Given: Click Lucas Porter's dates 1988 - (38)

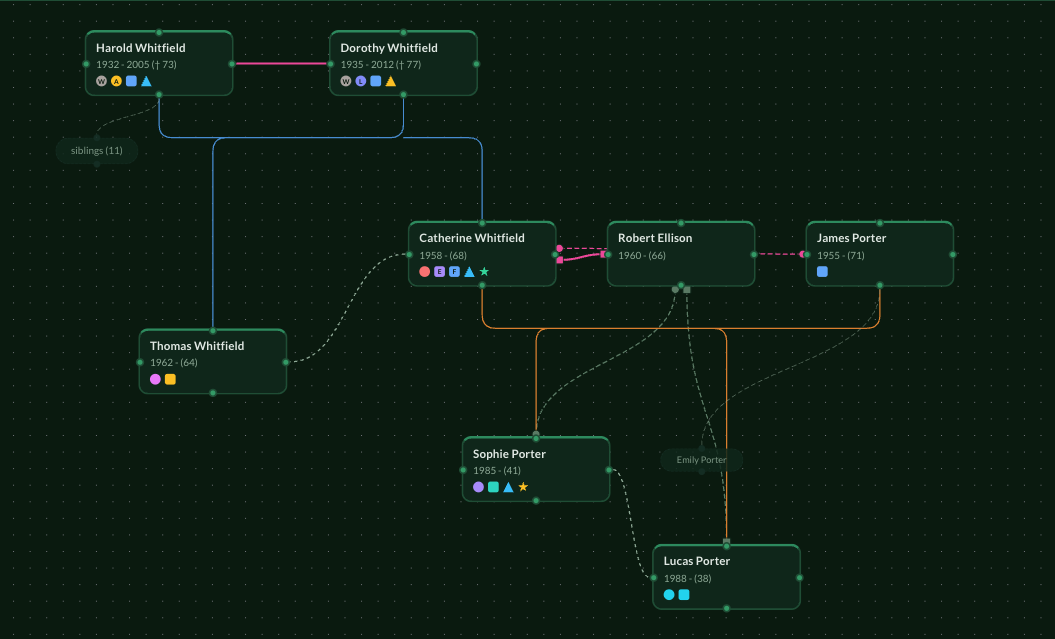Looking at the screenshot, I should pyautogui.click(x=687, y=578).
